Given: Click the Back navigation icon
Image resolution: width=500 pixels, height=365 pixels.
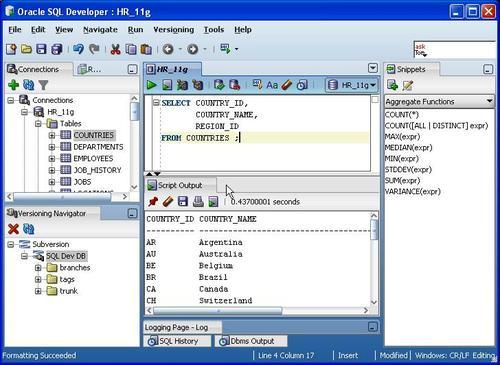Looking at the screenshot, I should (168, 49).
